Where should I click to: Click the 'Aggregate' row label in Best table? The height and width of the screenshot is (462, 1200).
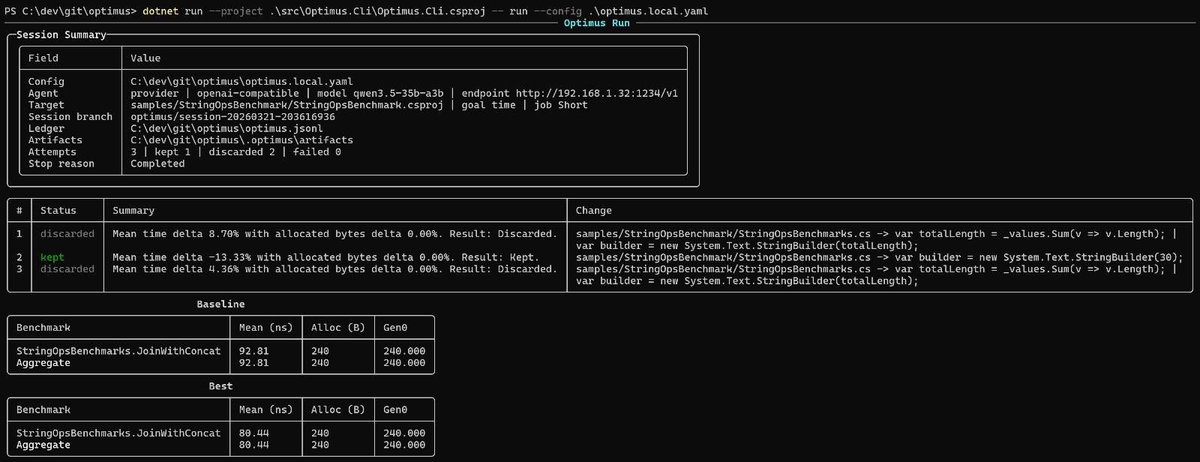click(x=43, y=443)
